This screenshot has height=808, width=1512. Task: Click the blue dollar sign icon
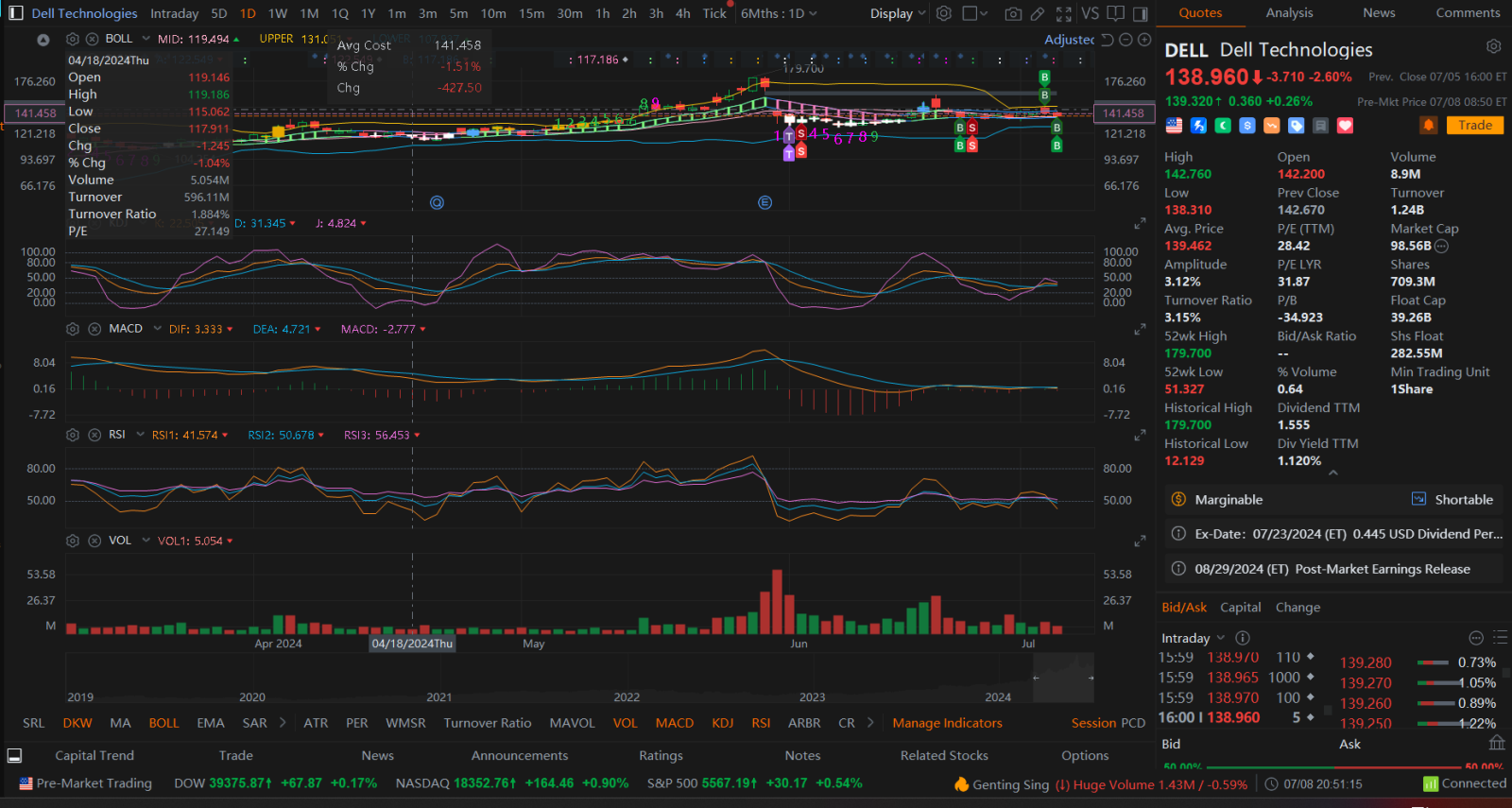pos(1247,125)
